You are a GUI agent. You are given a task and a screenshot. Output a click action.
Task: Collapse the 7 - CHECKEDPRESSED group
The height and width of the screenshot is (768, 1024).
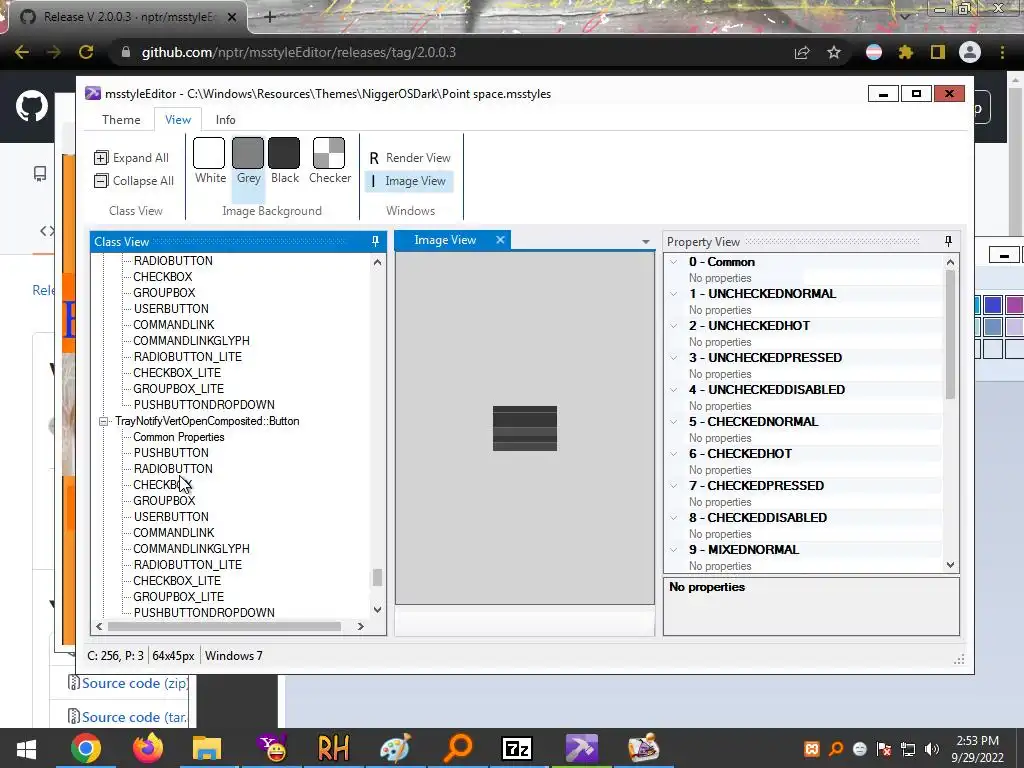(x=674, y=486)
